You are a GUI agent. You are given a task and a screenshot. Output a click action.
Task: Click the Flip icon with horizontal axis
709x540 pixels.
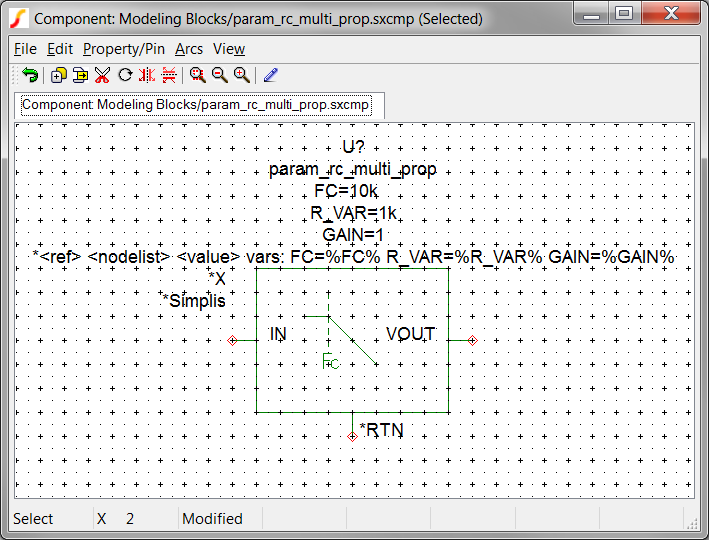point(169,75)
